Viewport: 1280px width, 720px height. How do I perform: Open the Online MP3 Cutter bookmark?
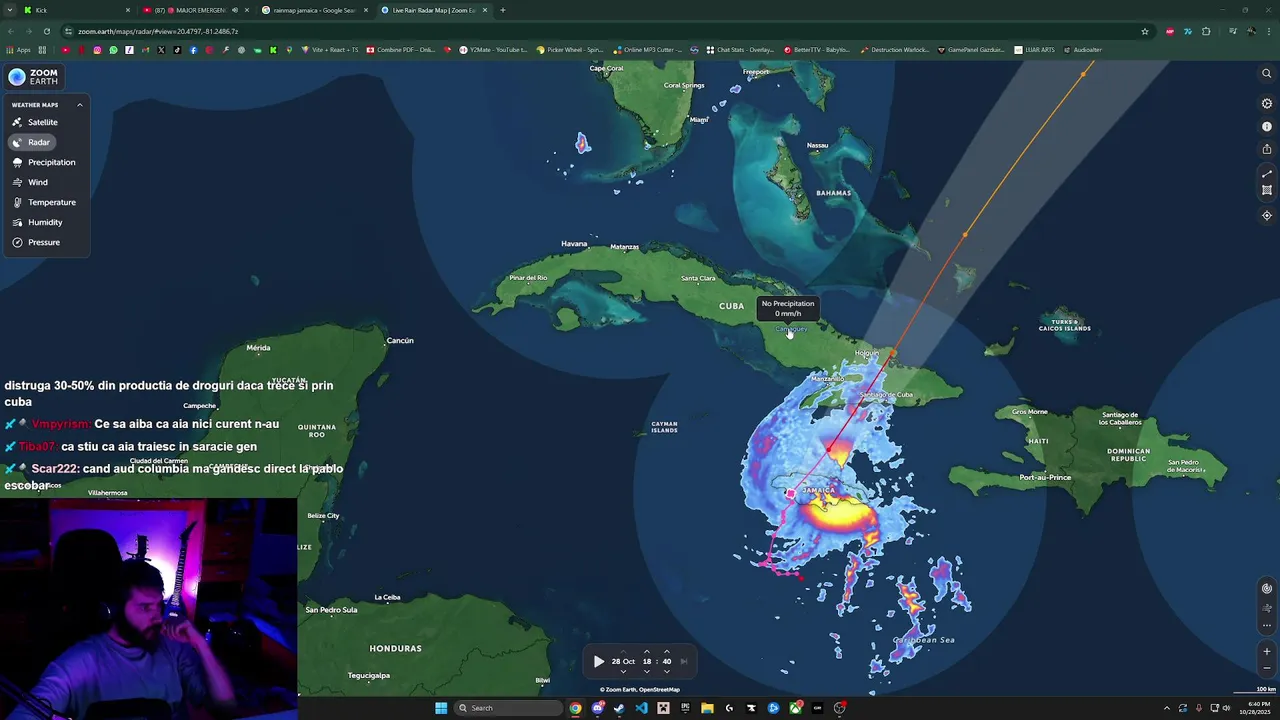click(648, 50)
